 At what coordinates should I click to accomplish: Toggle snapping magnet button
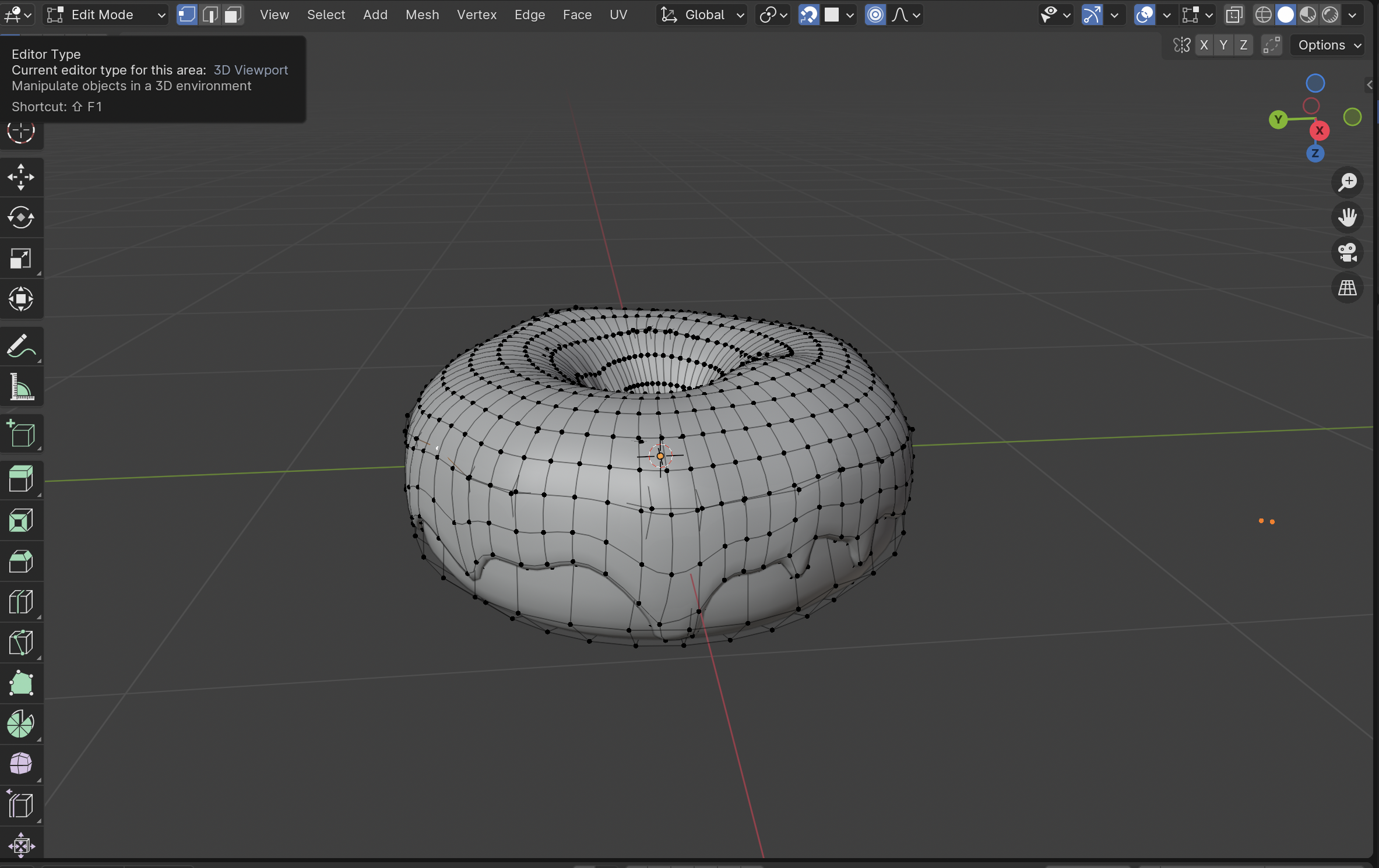click(x=809, y=15)
